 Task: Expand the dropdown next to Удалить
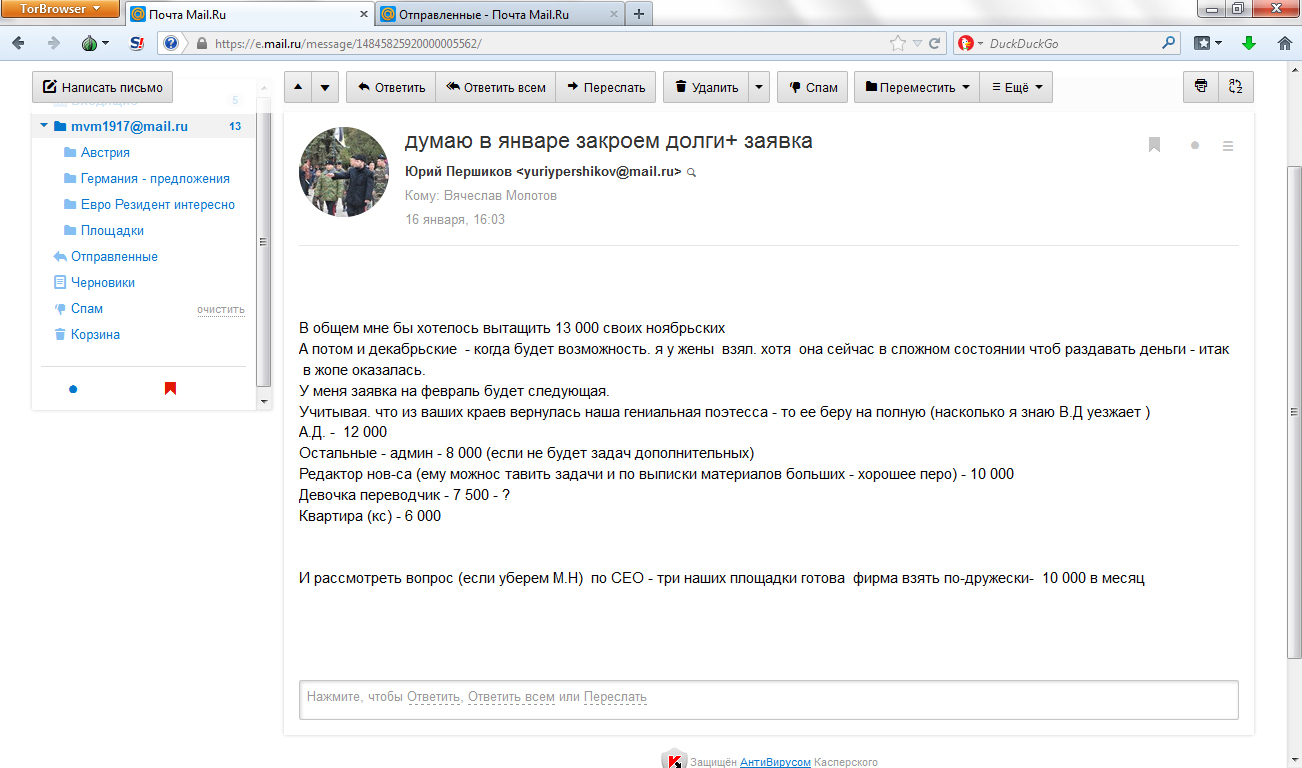(759, 87)
